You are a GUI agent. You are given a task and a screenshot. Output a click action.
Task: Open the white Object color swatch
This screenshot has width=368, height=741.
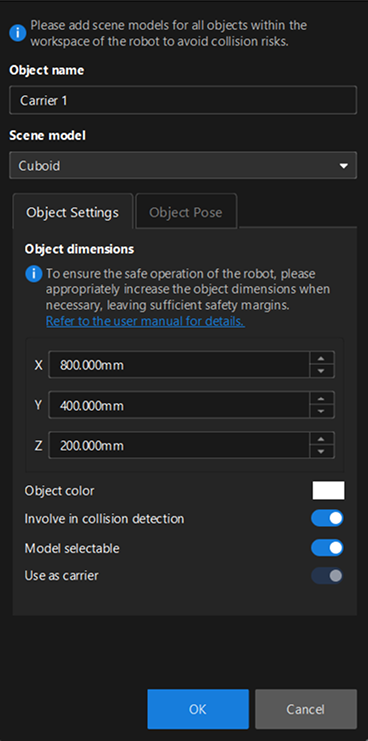point(328,491)
